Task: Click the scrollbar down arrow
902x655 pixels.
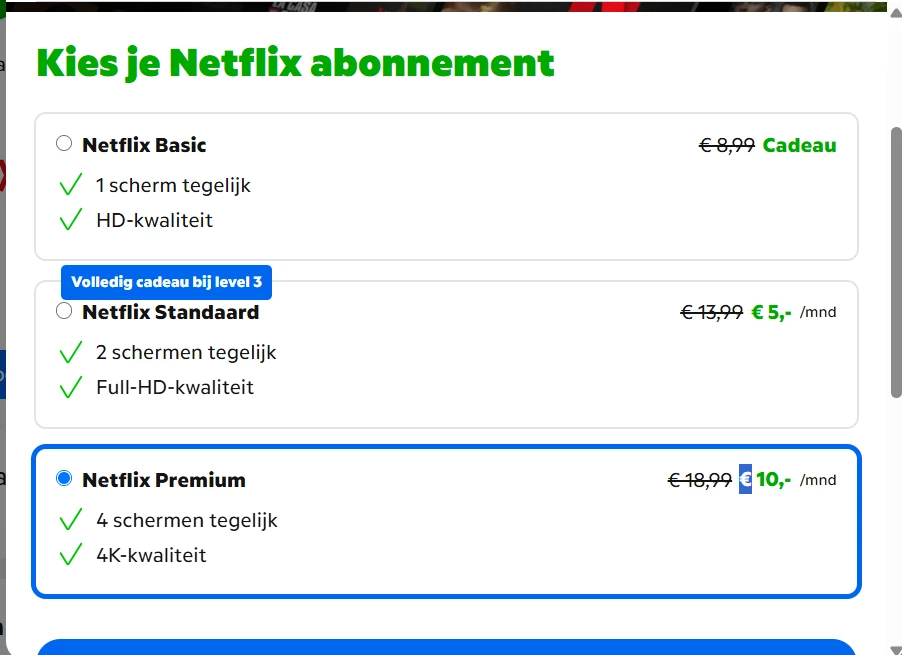Action: [x=895, y=648]
